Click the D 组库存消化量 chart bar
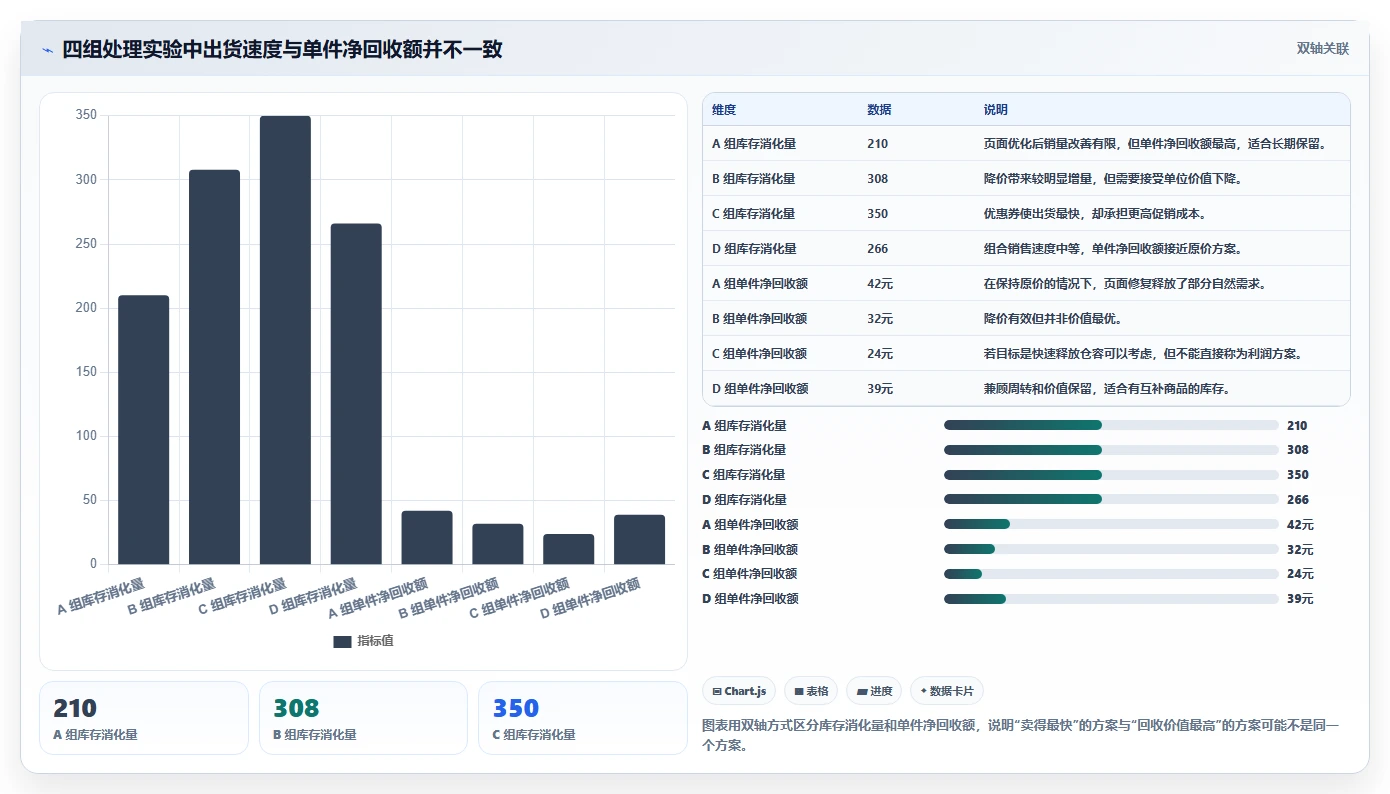 tap(356, 394)
